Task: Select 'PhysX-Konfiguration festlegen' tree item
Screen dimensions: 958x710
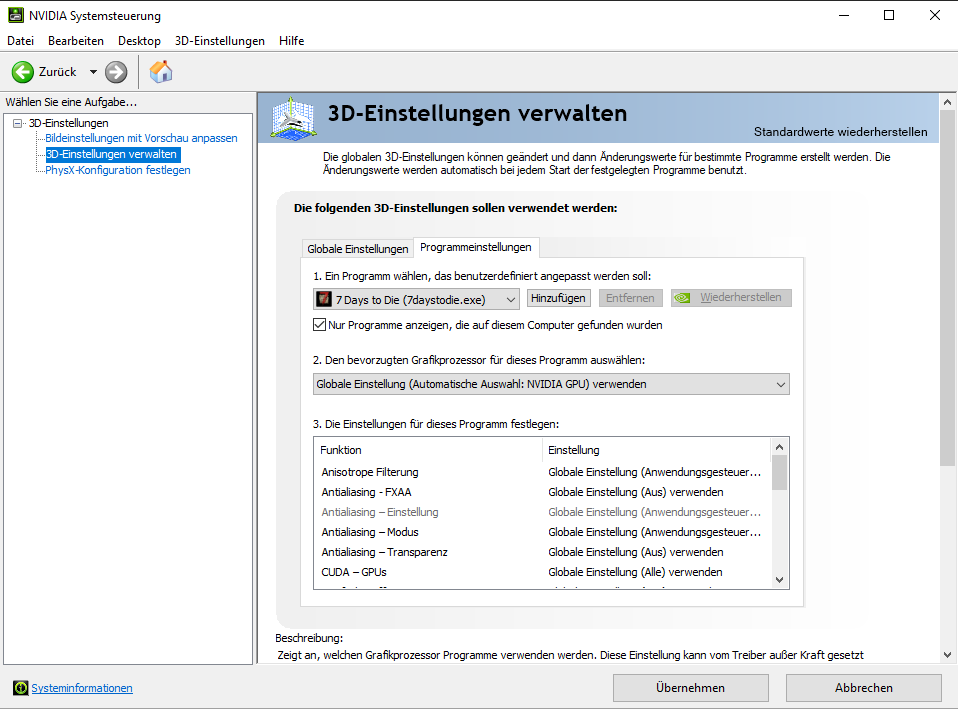Action: point(118,170)
